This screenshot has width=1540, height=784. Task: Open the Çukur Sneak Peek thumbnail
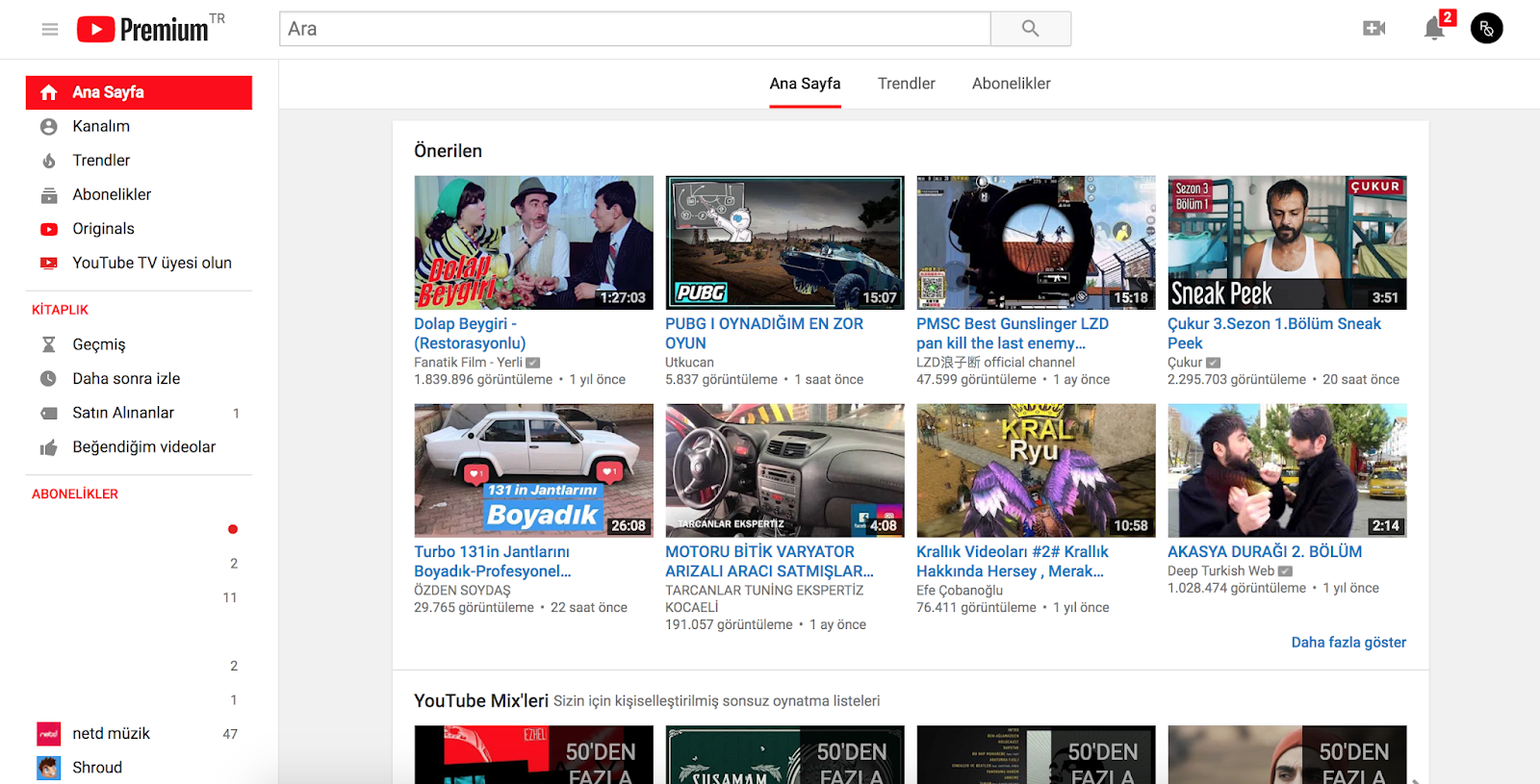(x=1287, y=242)
